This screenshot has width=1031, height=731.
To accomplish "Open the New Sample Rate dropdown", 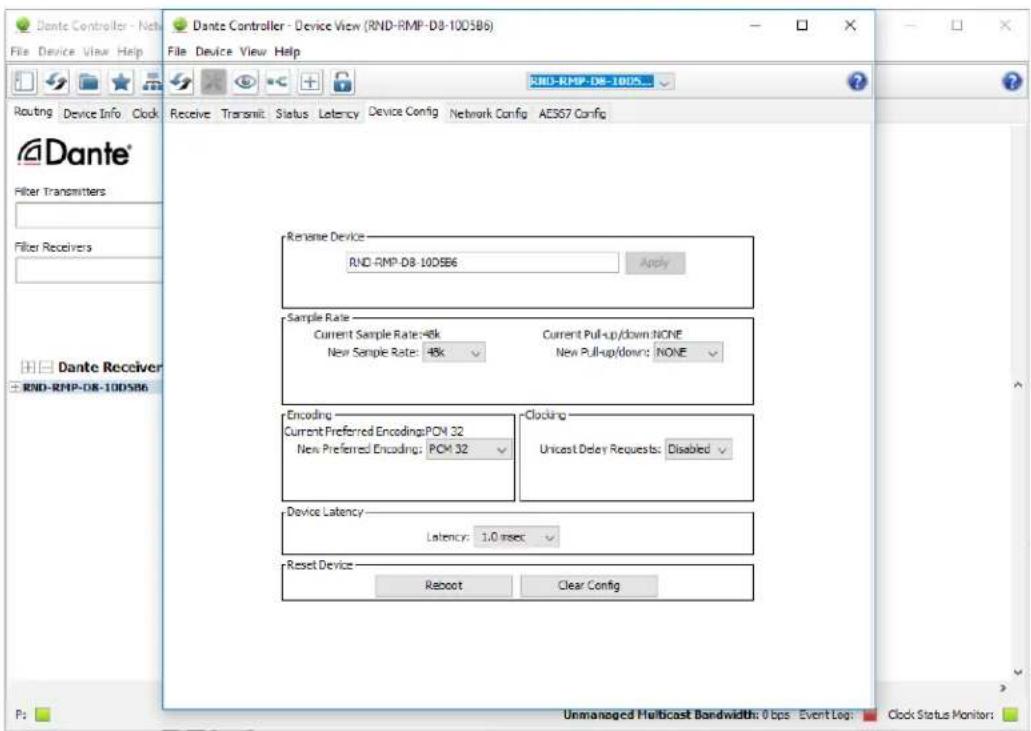I will (454, 352).
